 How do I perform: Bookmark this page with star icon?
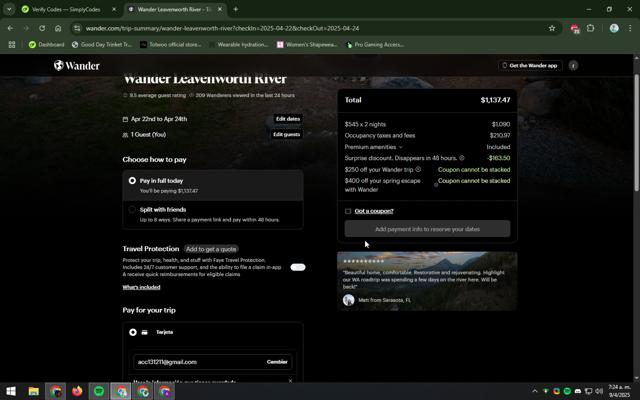552,28
